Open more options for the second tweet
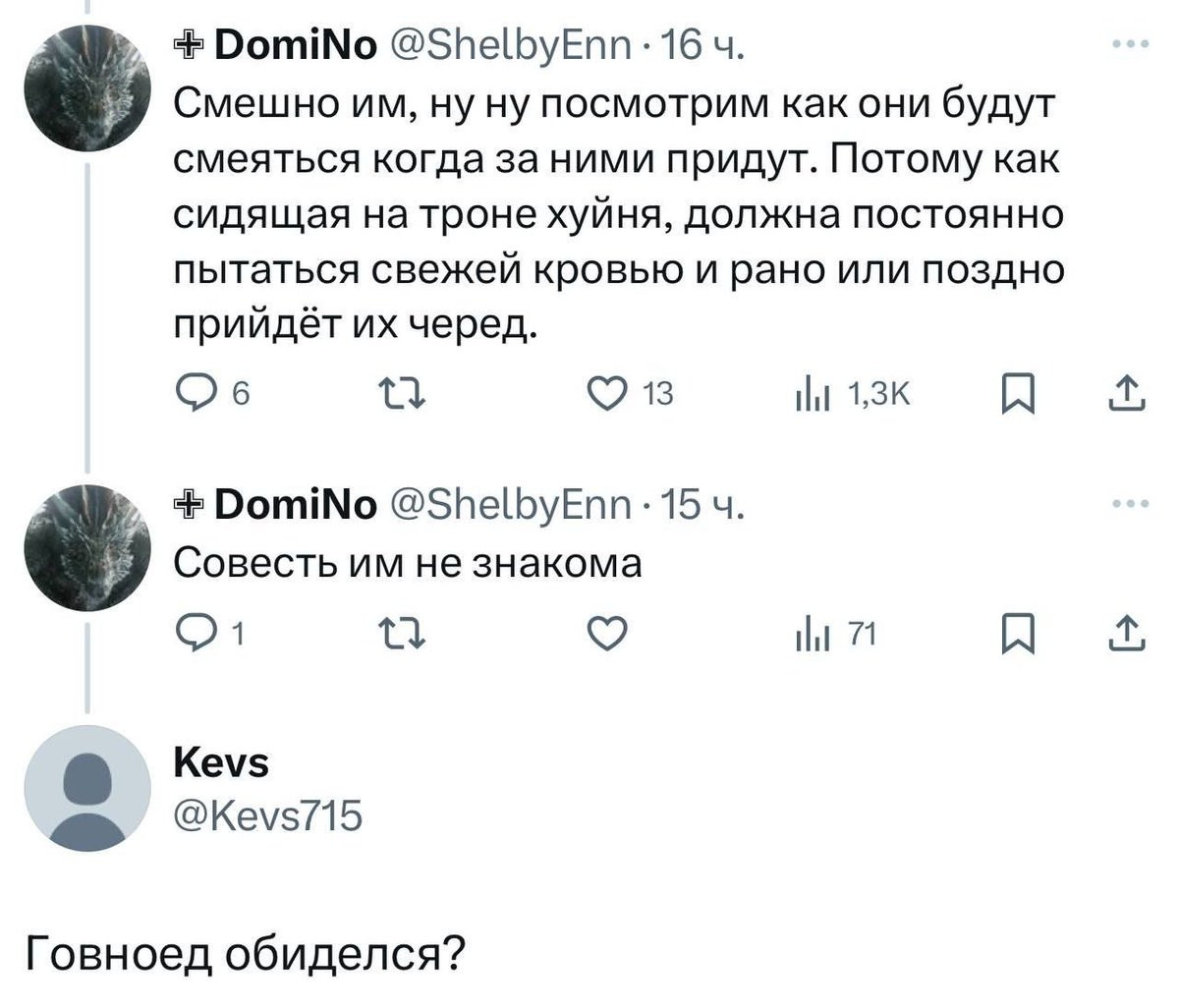 click(x=1129, y=505)
